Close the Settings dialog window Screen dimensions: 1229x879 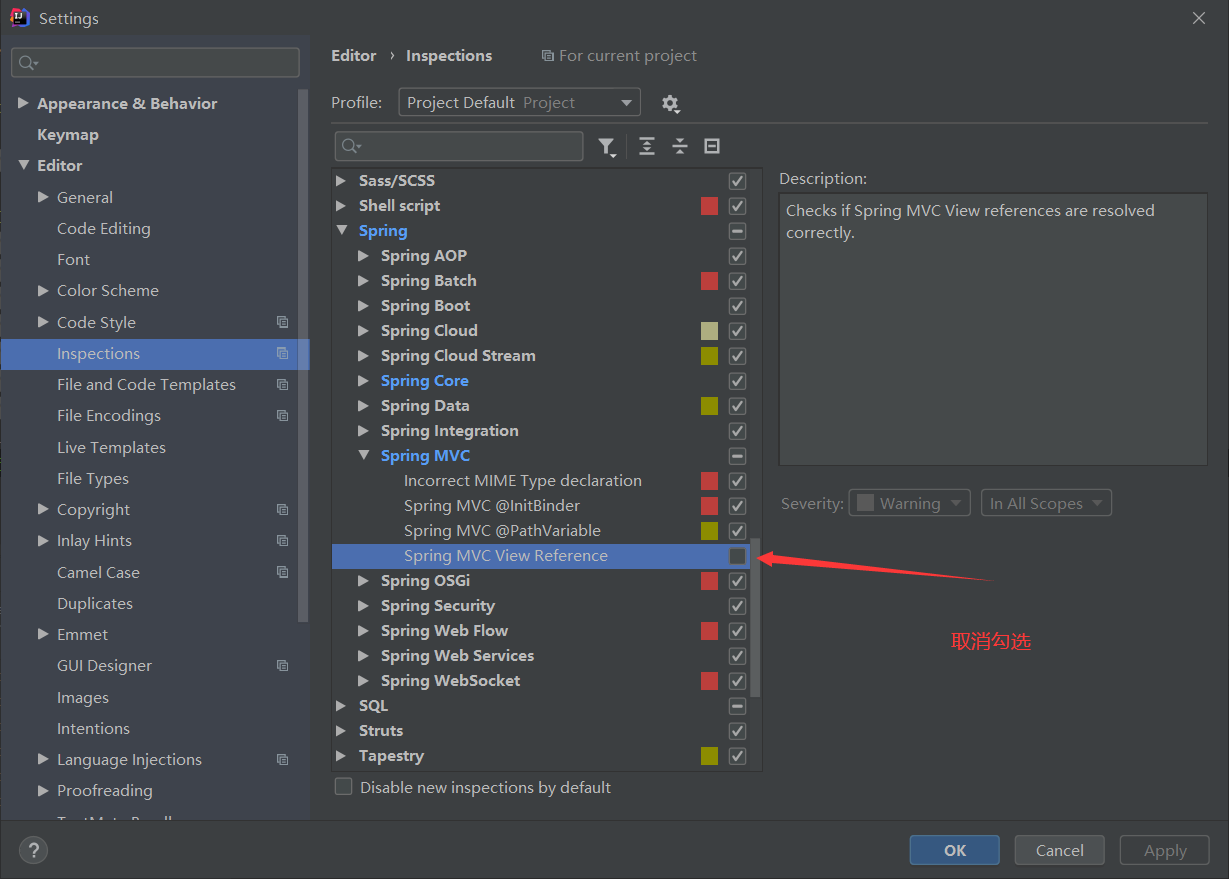click(x=1199, y=18)
